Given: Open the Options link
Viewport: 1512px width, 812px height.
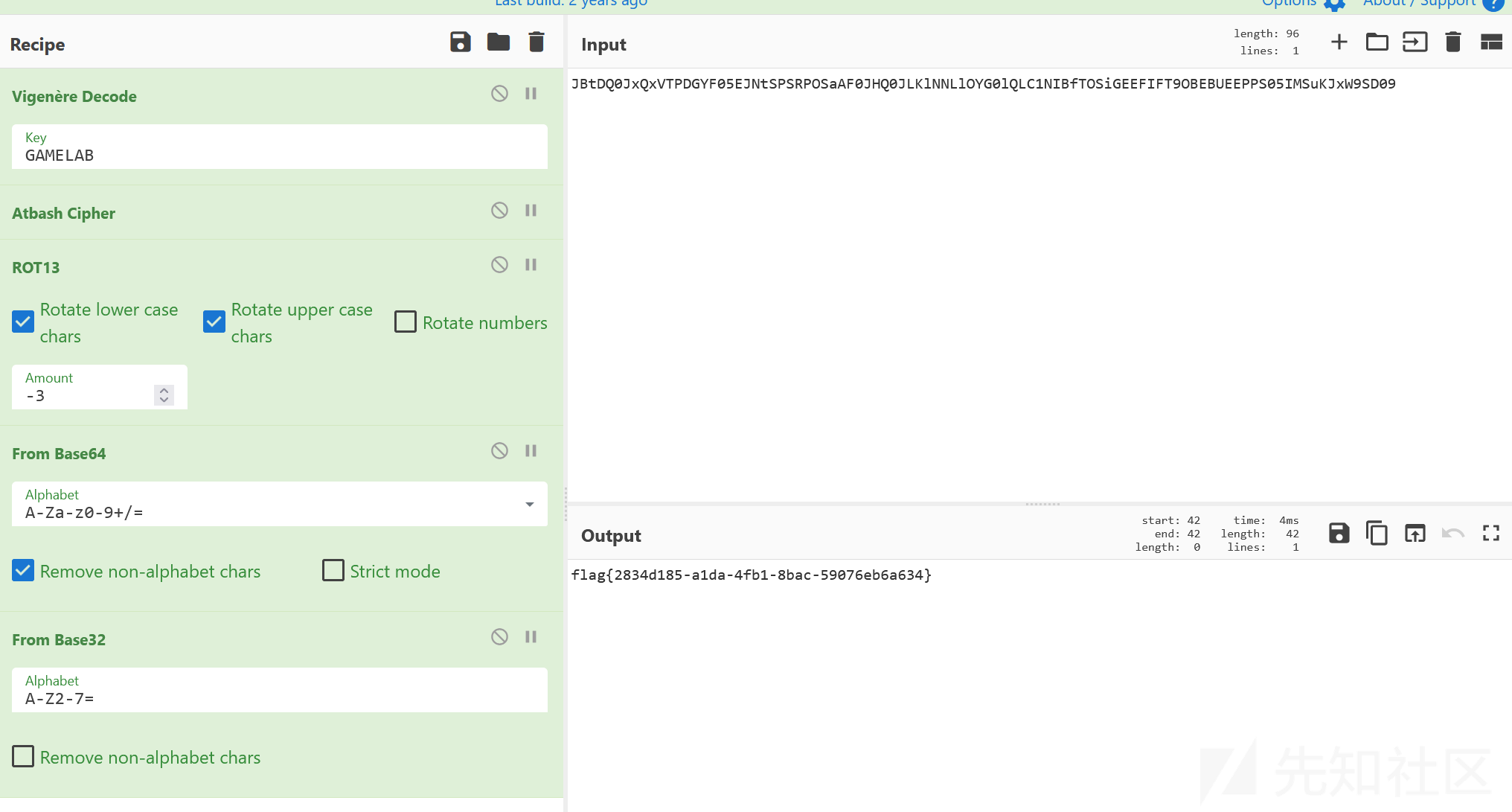Looking at the screenshot, I should click(x=1290, y=3).
